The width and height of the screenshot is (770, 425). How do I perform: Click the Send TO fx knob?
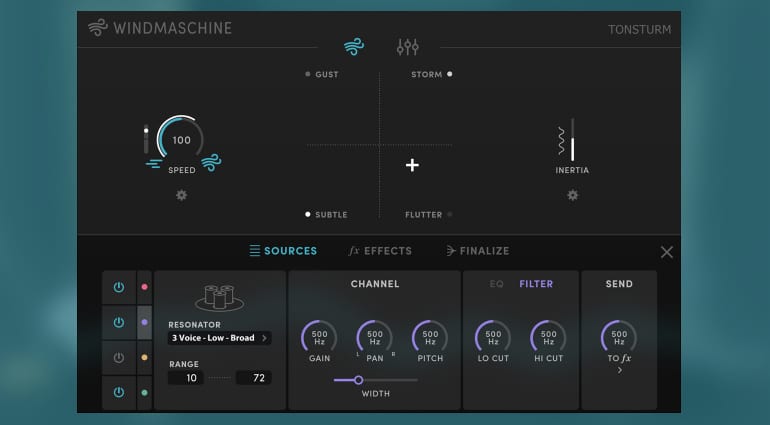(619, 338)
